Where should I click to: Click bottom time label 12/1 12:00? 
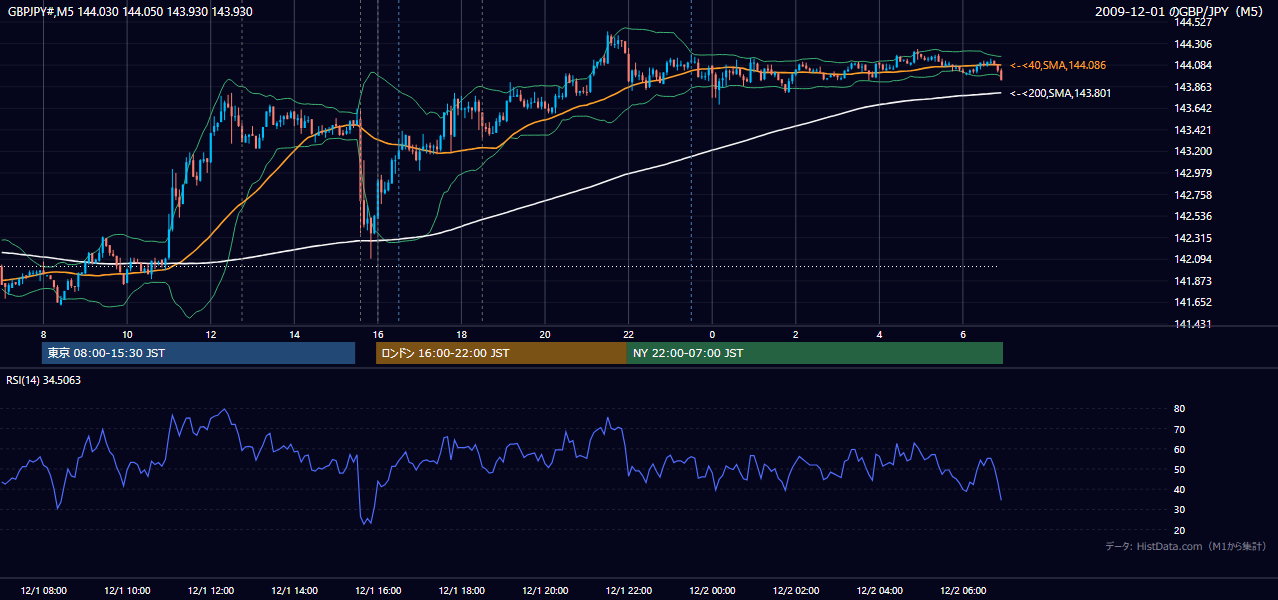pos(211,591)
